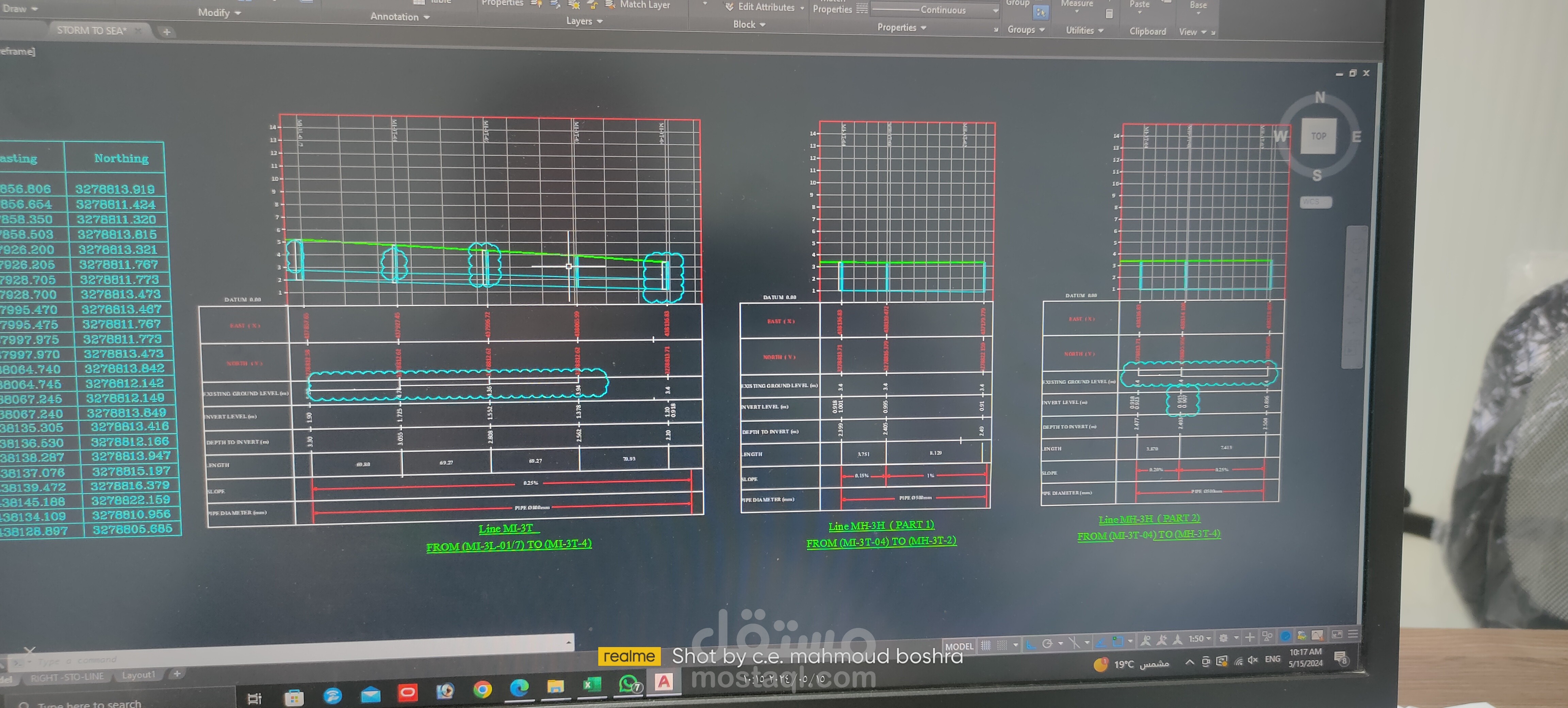Switch to RIGHT-STO-LINE layout tab
Screen dimensions: 1568x708
pos(67,677)
